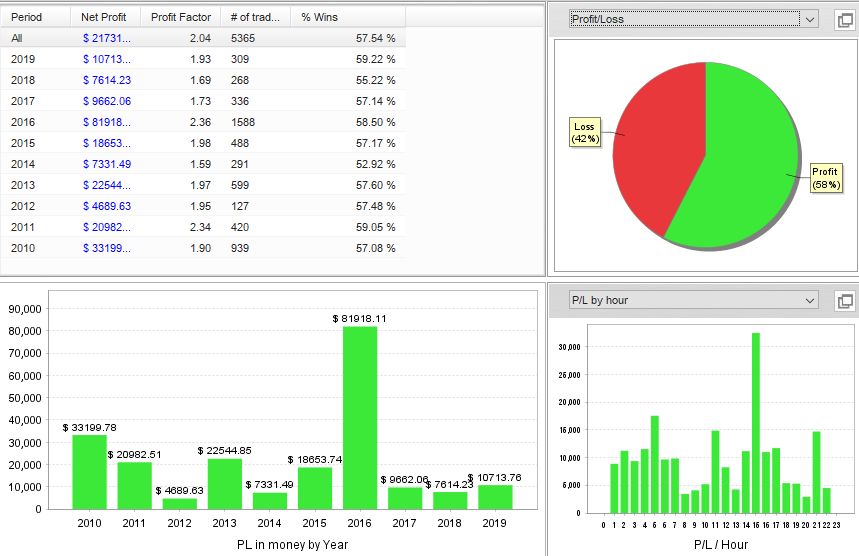Select the 2018 period row

[x=203, y=80]
